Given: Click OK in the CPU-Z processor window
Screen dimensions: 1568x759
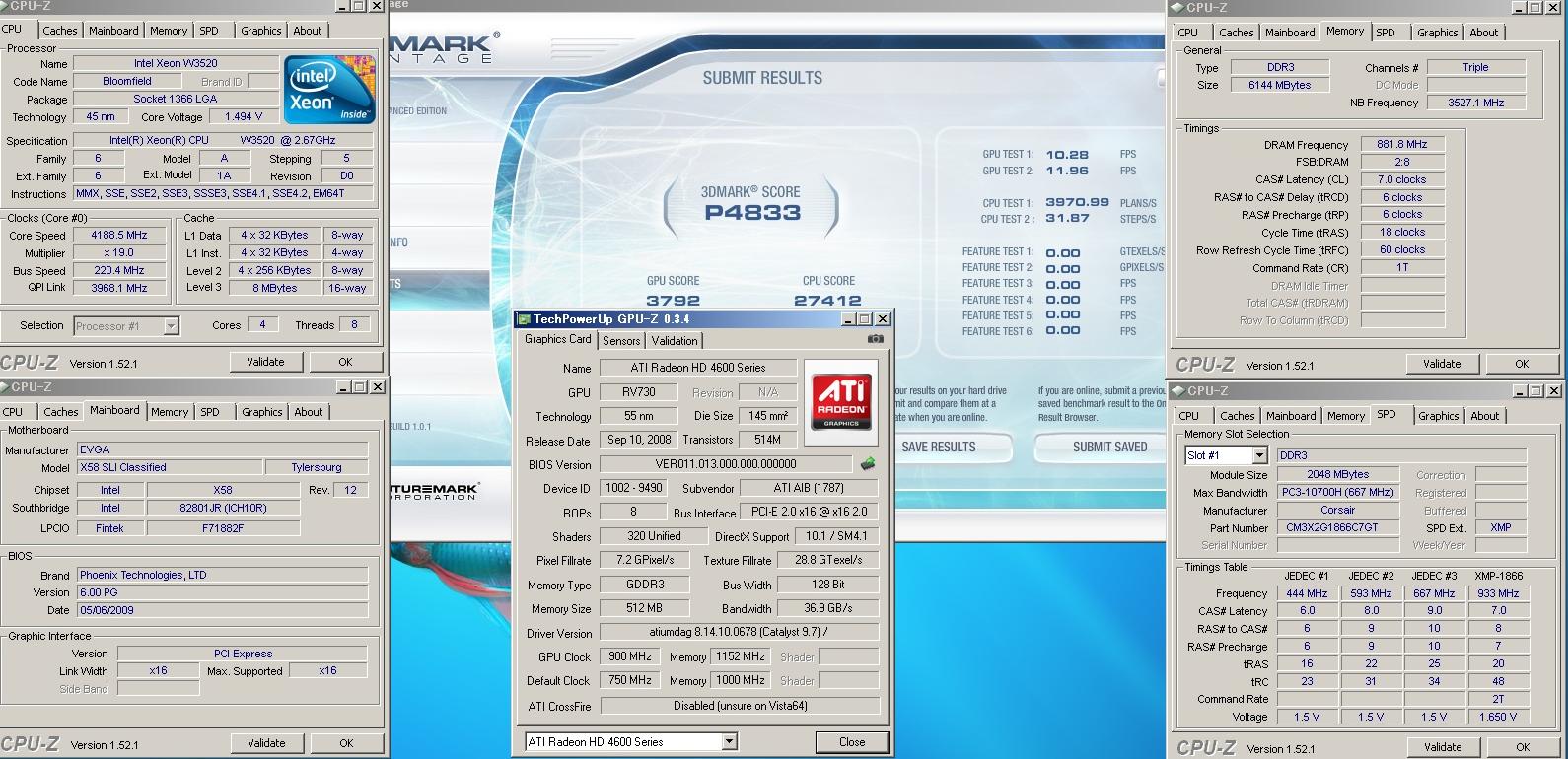Looking at the screenshot, I should point(345,362).
